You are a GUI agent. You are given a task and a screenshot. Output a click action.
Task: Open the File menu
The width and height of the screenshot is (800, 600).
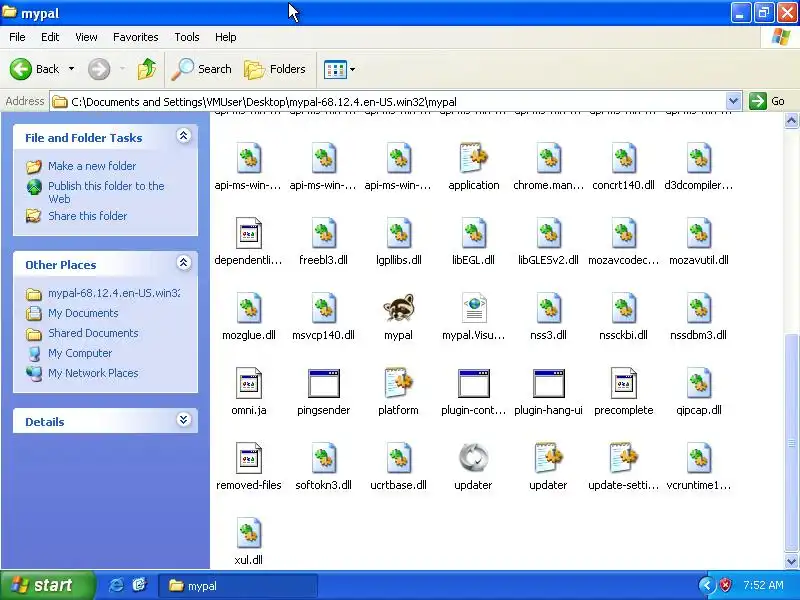pyautogui.click(x=17, y=37)
